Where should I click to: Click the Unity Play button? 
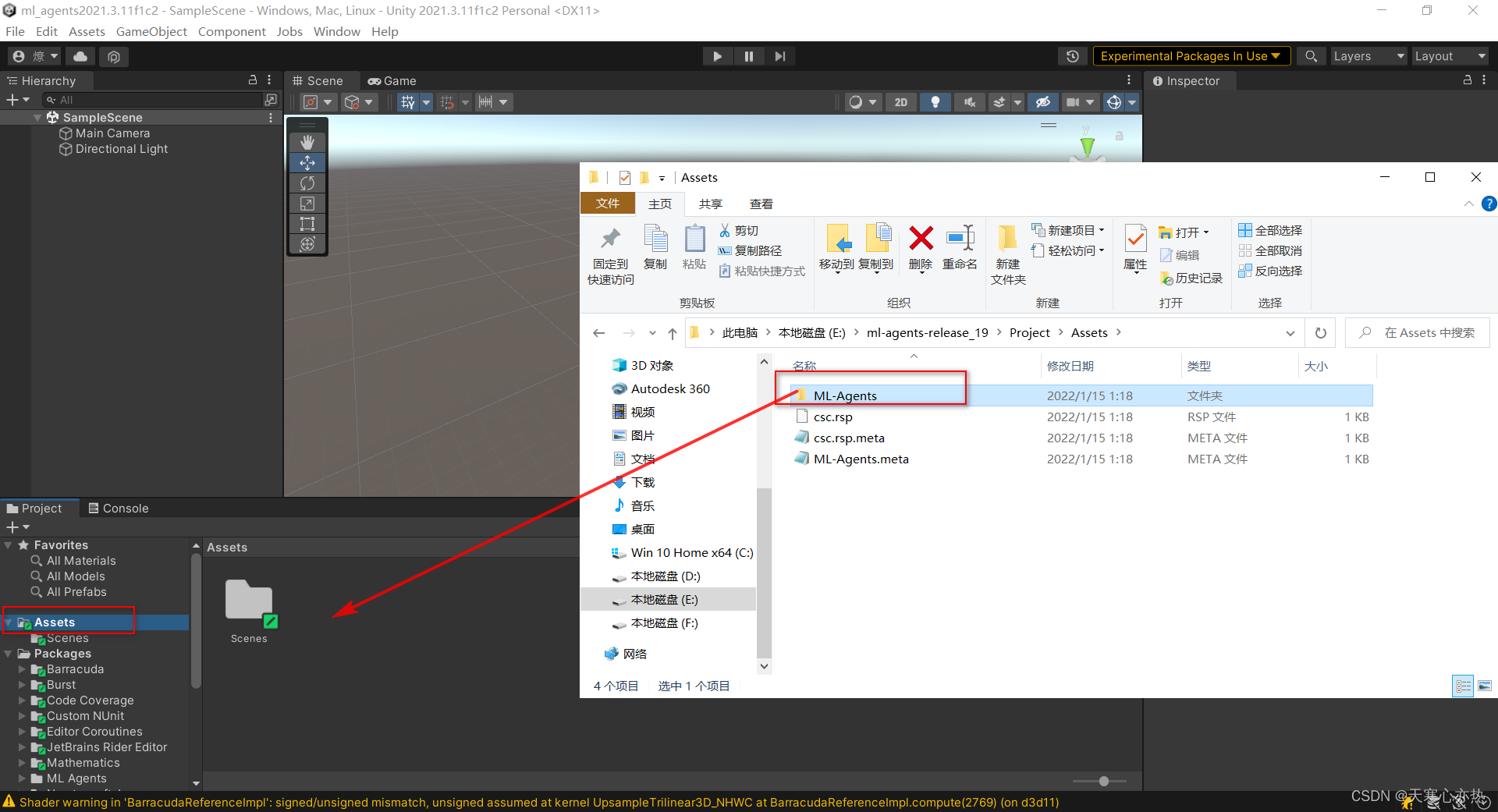point(717,56)
